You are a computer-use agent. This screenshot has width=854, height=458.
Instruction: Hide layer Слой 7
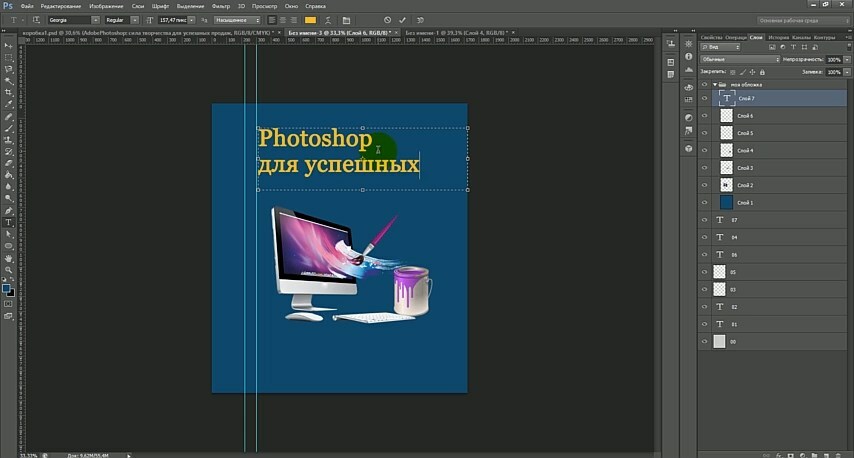tap(704, 99)
